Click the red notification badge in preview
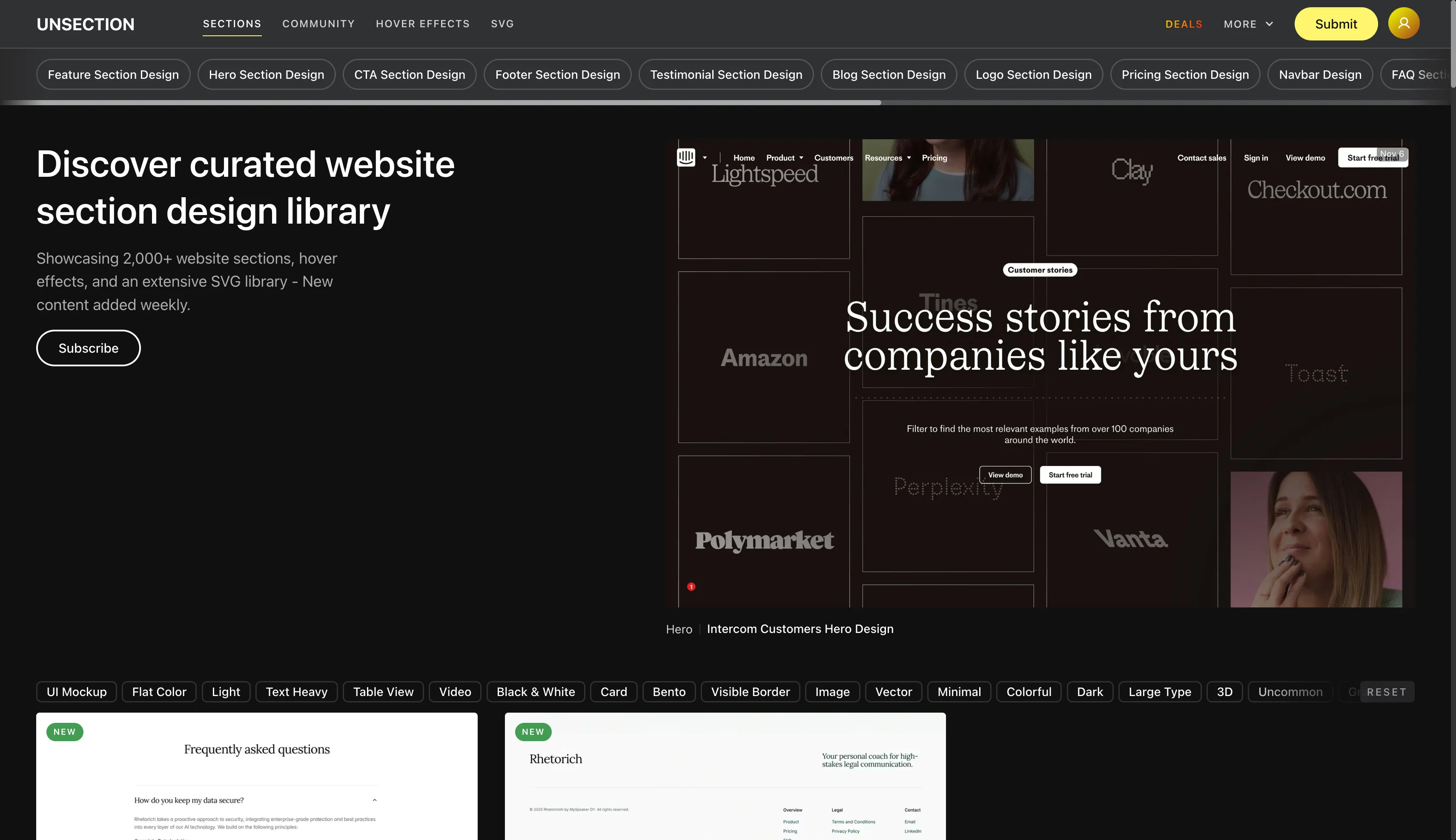The height and width of the screenshot is (840, 1456). click(x=691, y=587)
